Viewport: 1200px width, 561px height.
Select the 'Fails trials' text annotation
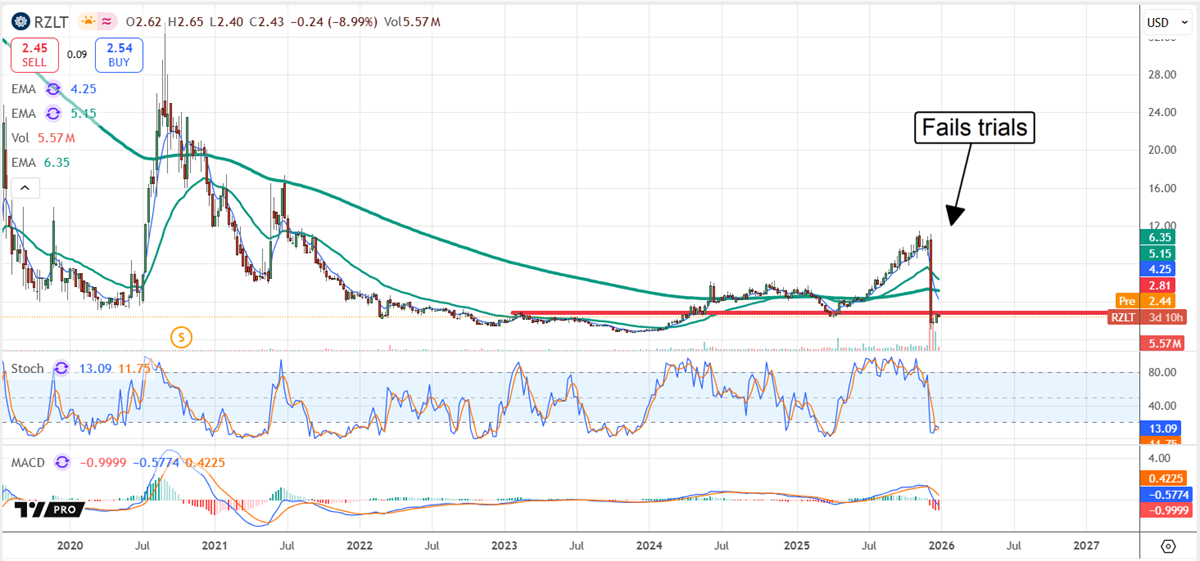[973, 129]
